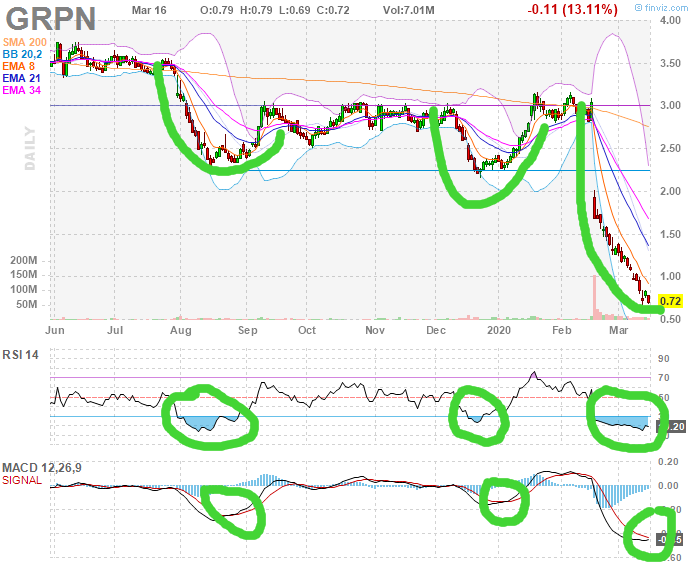
Task: Click the 'Jul' month label on time axis
Action: point(115,330)
